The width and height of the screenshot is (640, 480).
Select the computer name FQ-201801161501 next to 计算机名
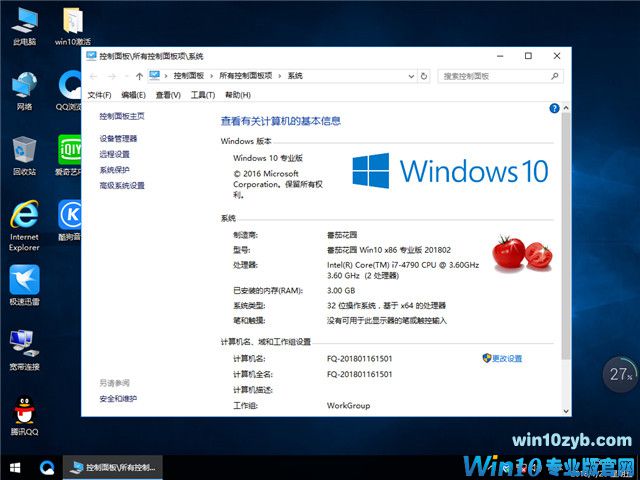[x=360, y=358]
